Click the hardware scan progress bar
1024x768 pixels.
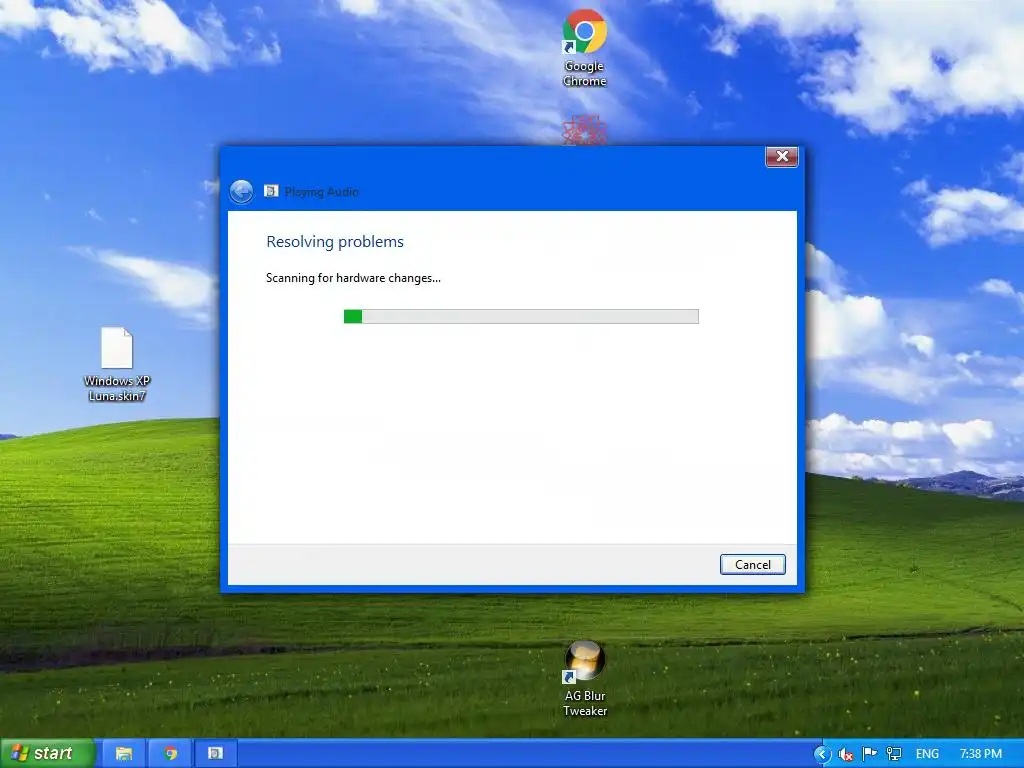pos(521,317)
